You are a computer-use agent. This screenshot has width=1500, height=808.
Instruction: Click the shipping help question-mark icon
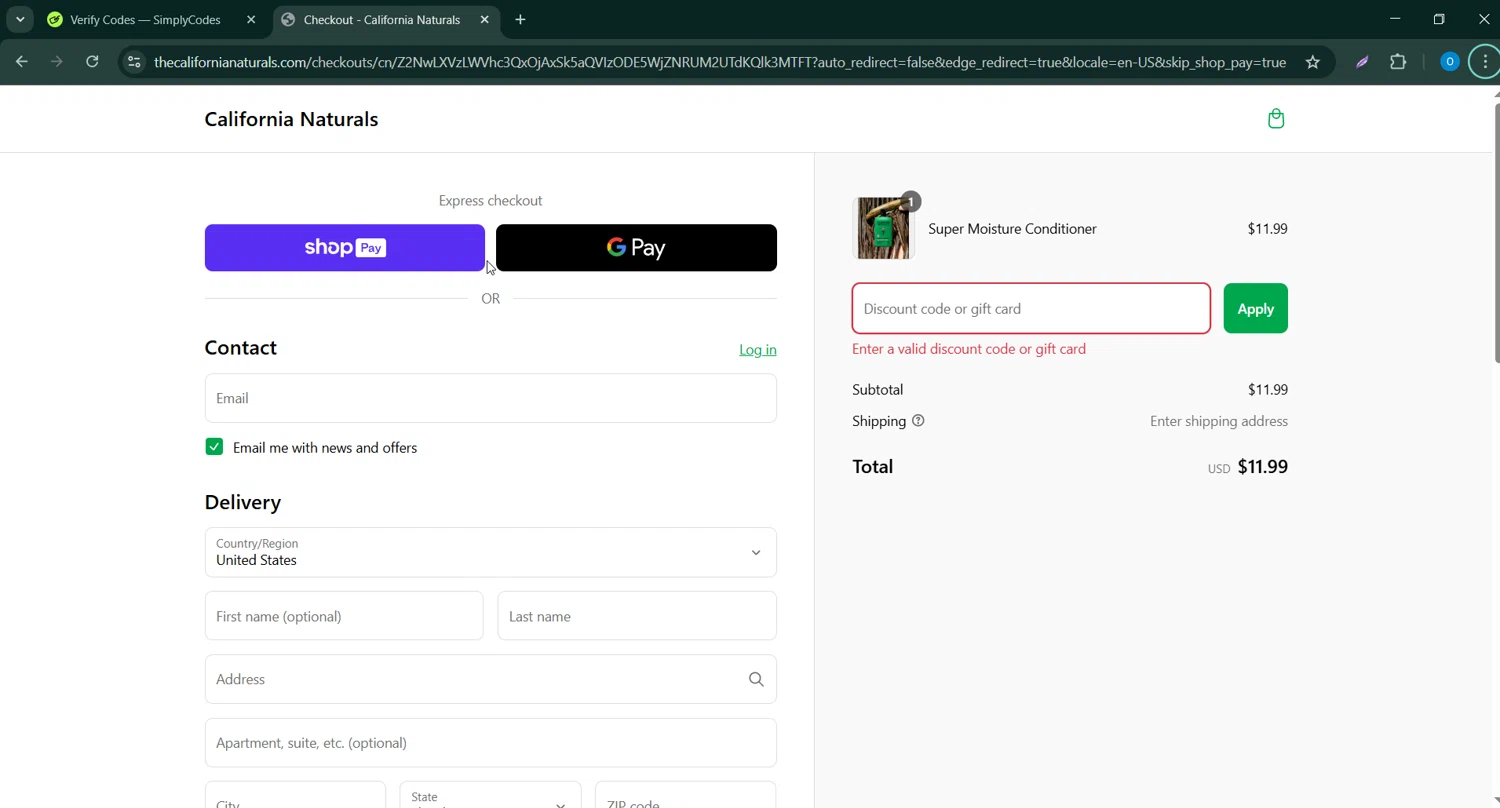coord(918,421)
